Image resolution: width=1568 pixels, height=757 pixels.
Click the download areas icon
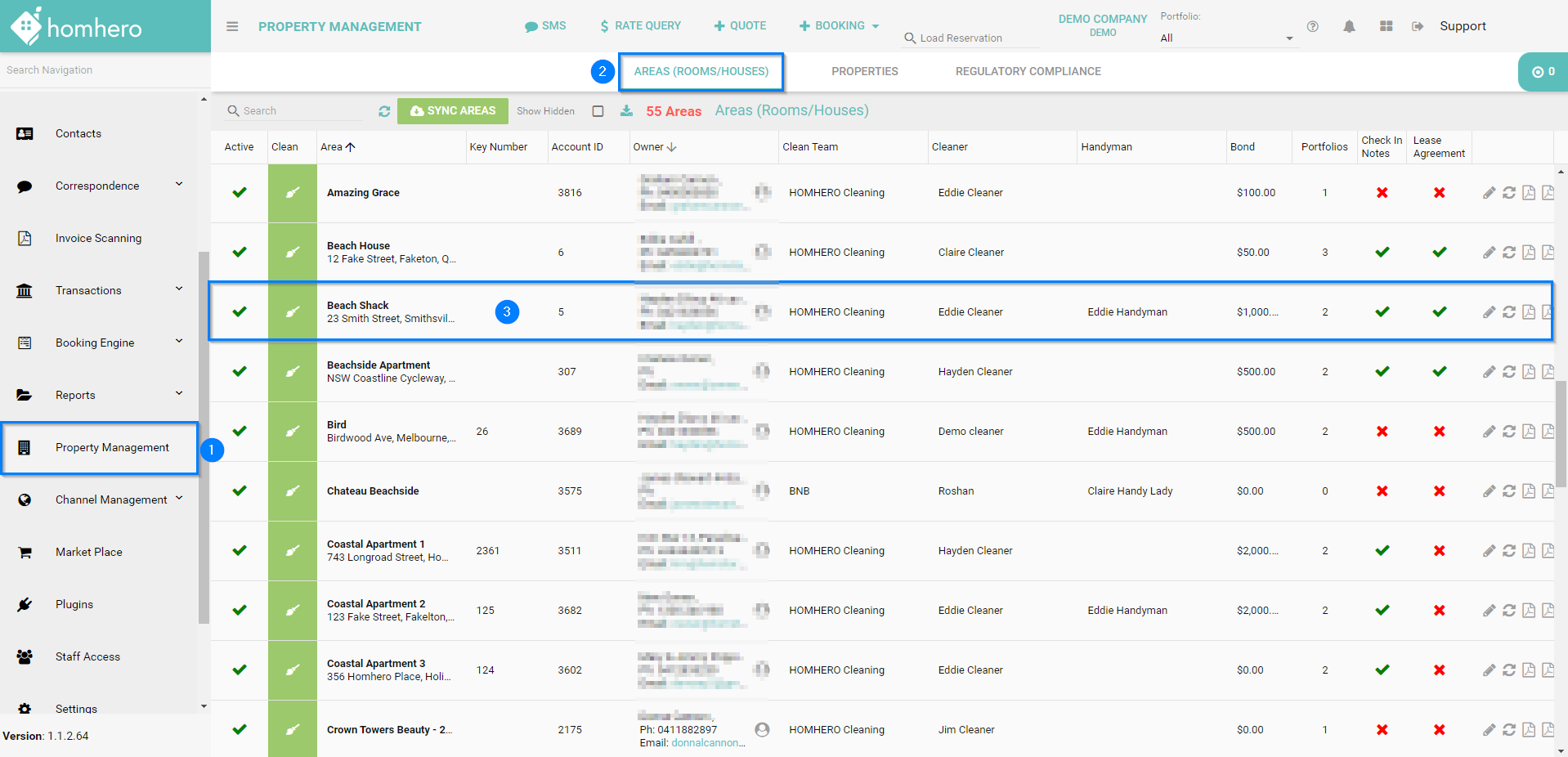[626, 111]
